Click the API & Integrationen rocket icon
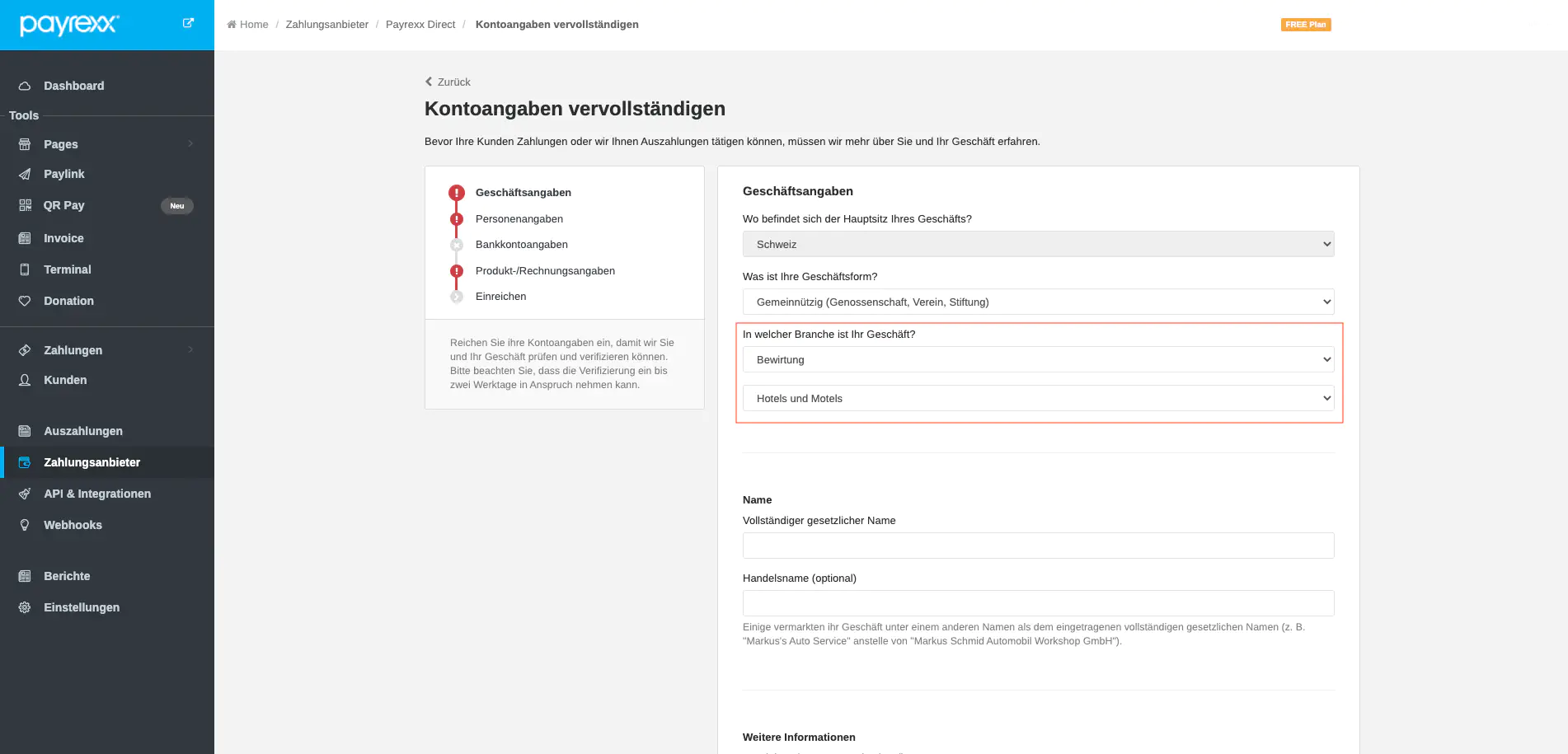The height and width of the screenshot is (754, 1568). coord(25,494)
